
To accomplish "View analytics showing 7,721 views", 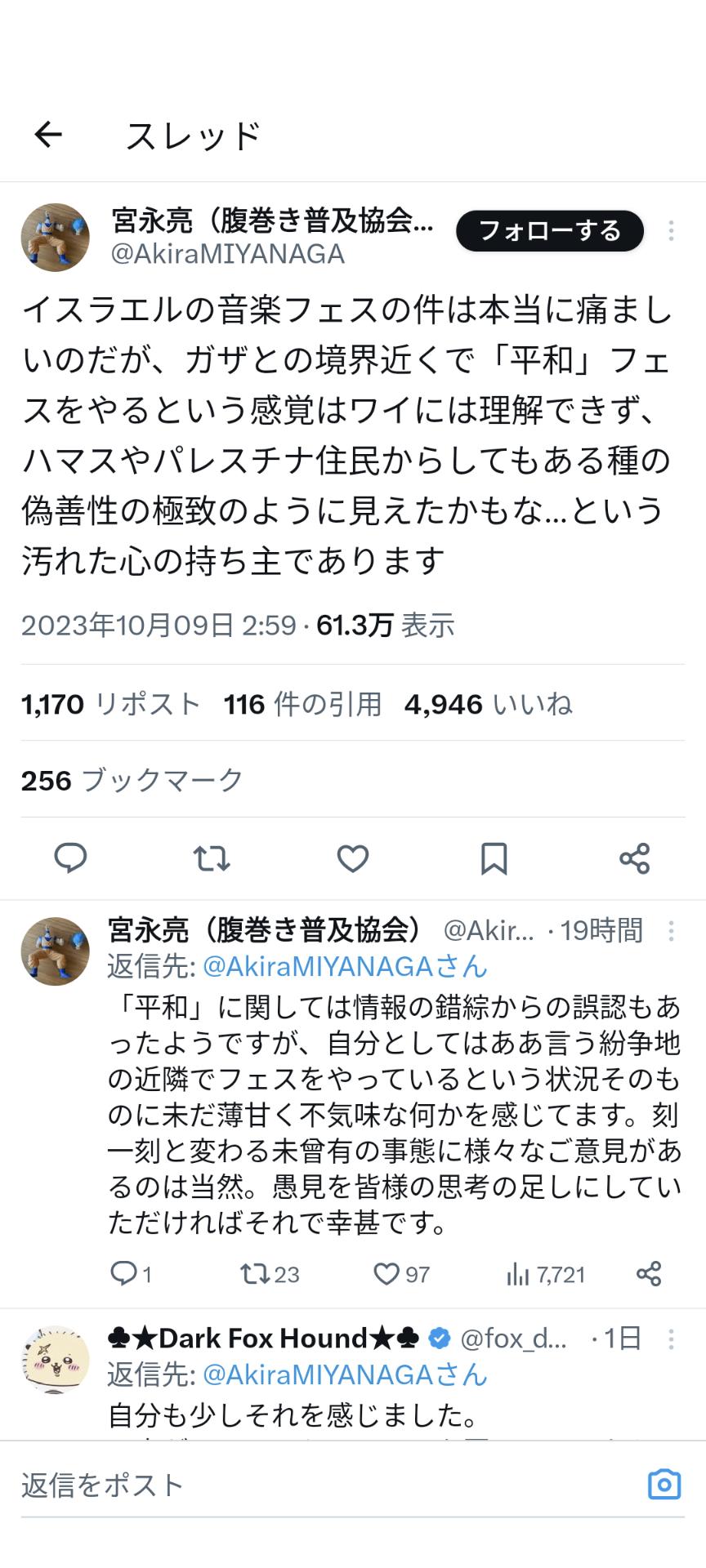I will (x=545, y=1274).
